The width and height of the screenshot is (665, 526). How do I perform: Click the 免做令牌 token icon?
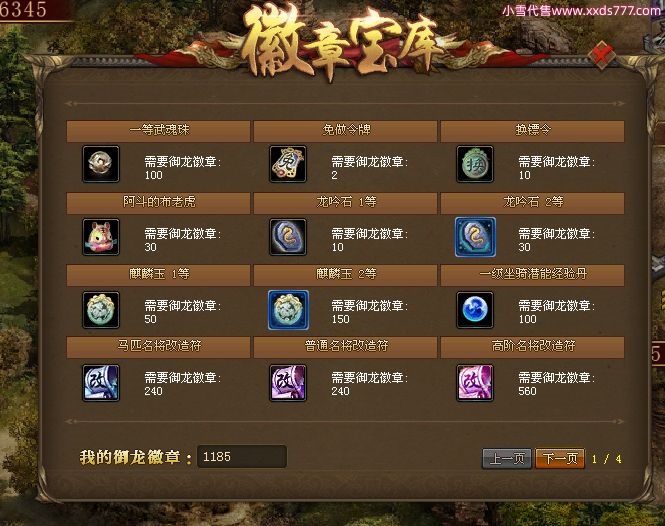[288, 164]
